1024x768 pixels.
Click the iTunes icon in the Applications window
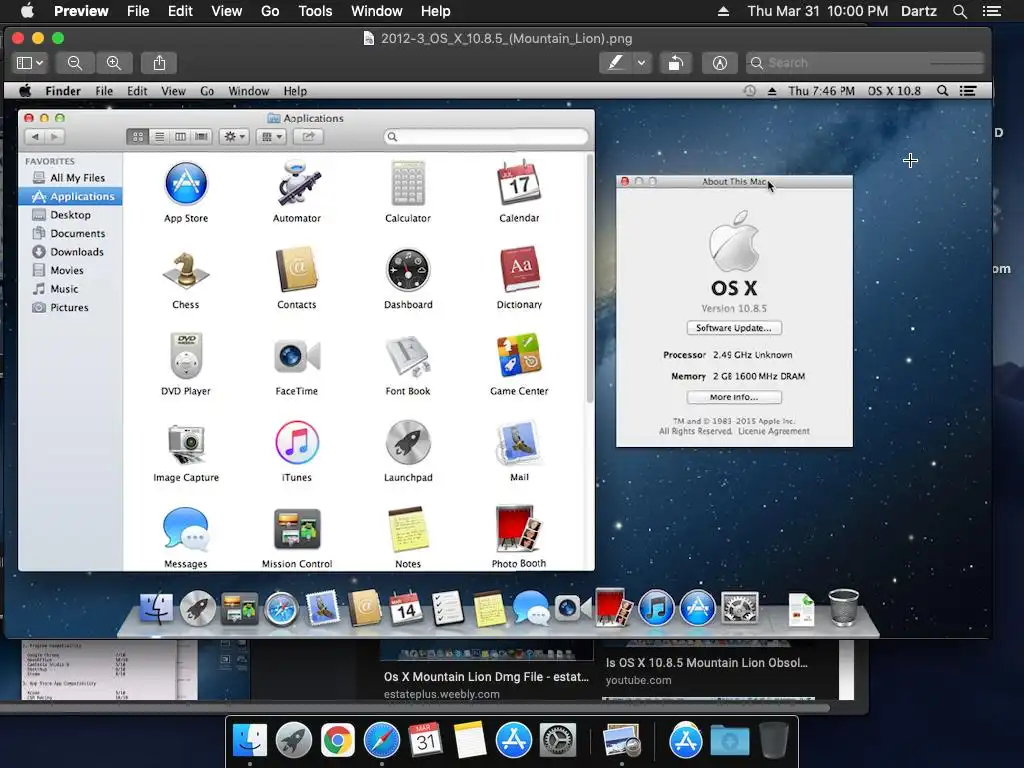pos(297,443)
